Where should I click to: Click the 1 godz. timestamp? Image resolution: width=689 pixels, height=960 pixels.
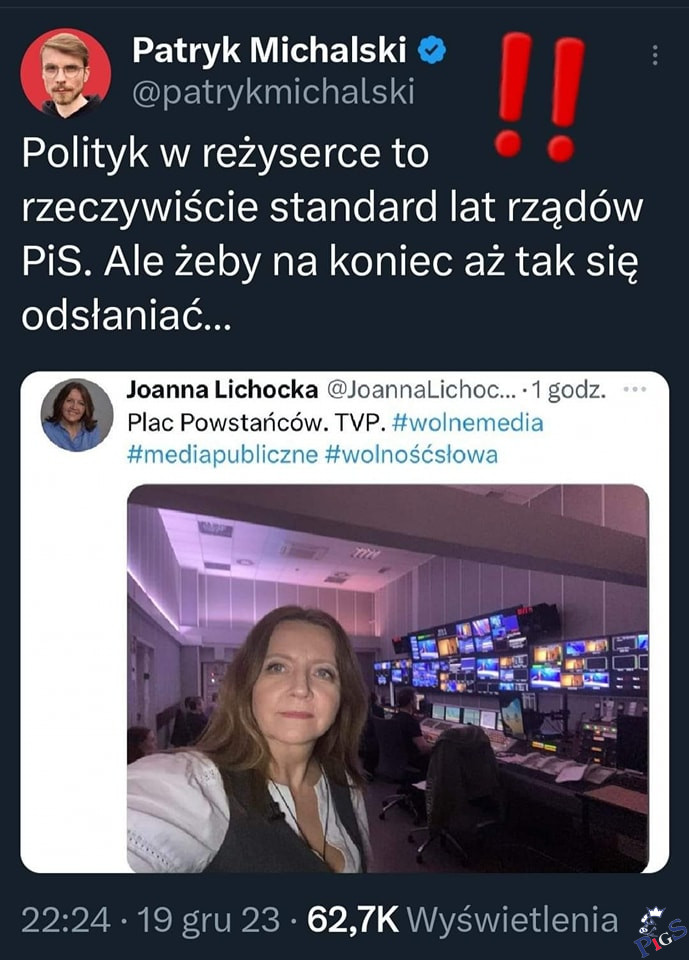pyautogui.click(x=569, y=389)
